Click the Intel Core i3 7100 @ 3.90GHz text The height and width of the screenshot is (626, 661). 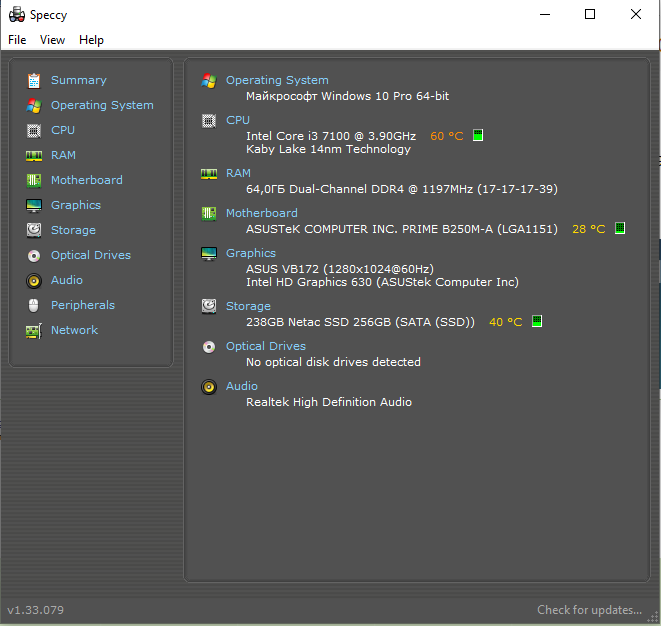(331, 136)
